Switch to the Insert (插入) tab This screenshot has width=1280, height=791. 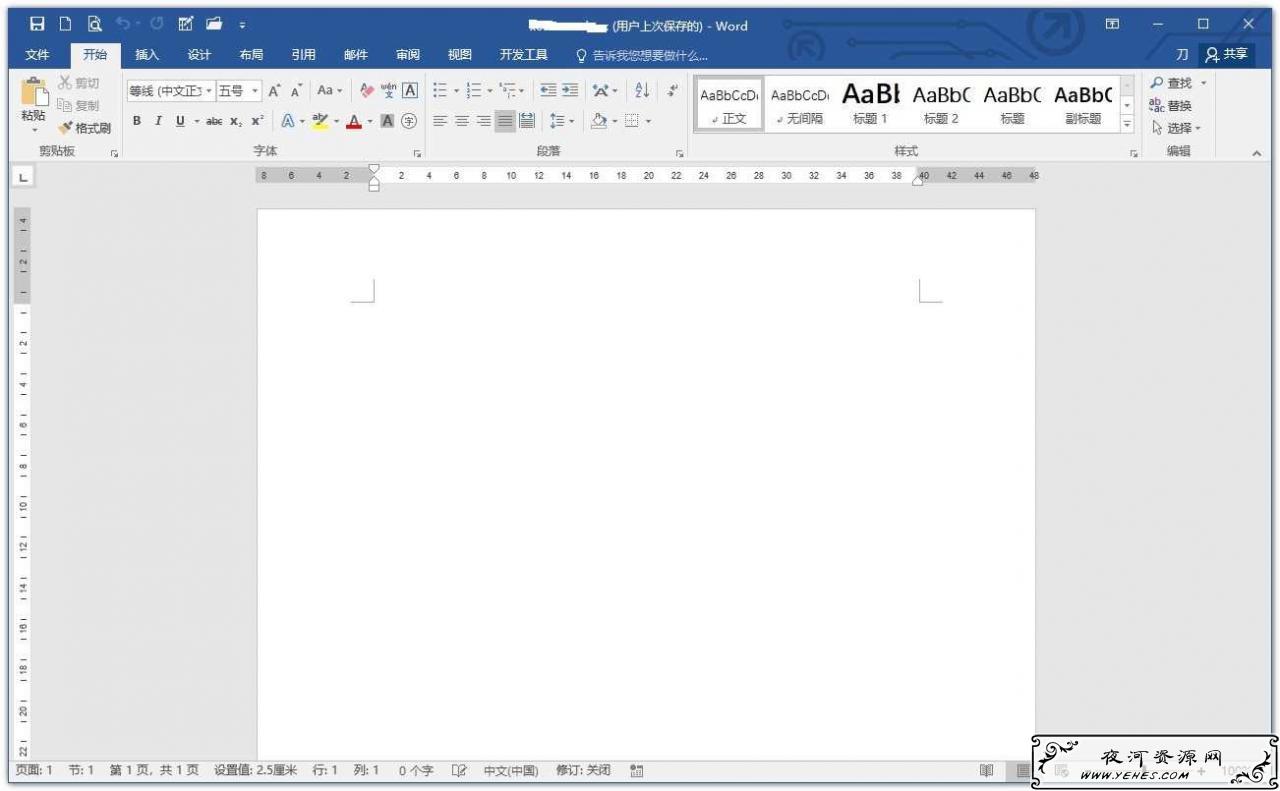147,55
